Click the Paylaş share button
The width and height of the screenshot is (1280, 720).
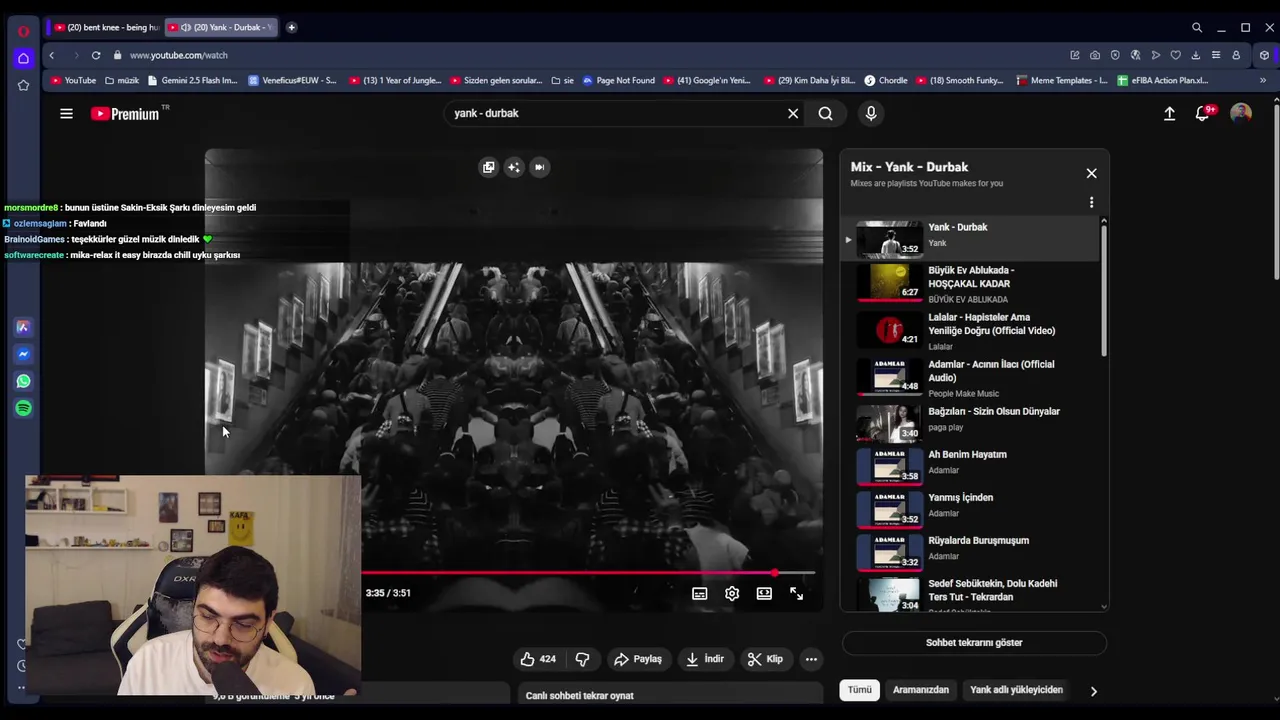coord(638,659)
